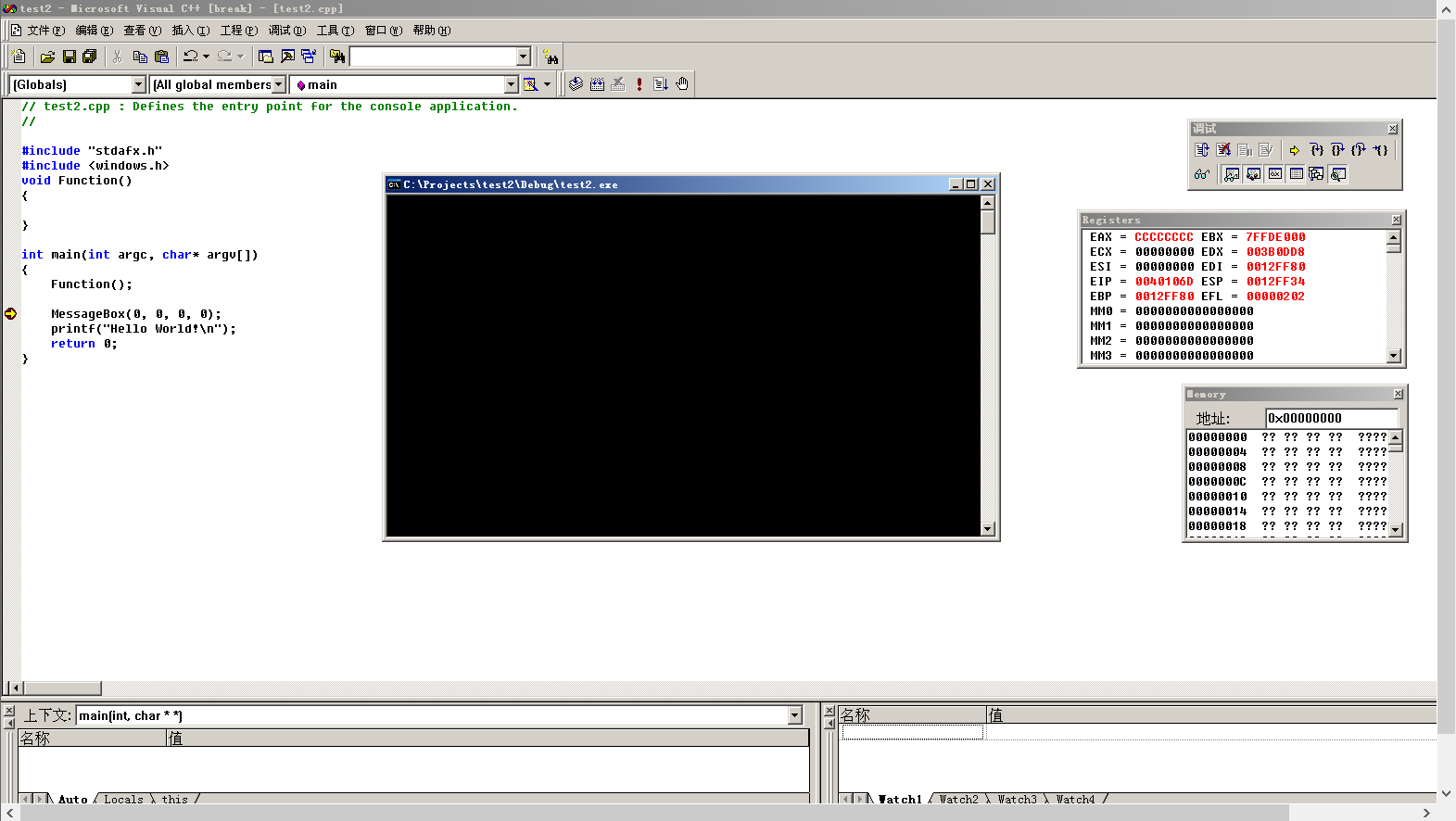Toggle the Variables window button in debug toolbar
Image resolution: width=1456 pixels, height=821 pixels.
tap(1253, 173)
